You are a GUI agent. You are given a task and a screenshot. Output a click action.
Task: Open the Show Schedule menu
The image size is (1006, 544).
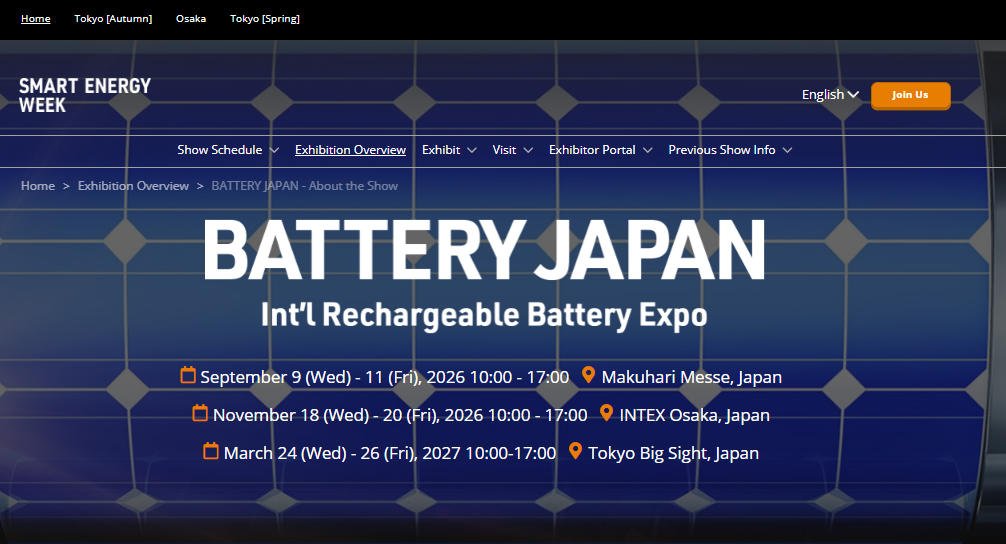[x=219, y=149]
